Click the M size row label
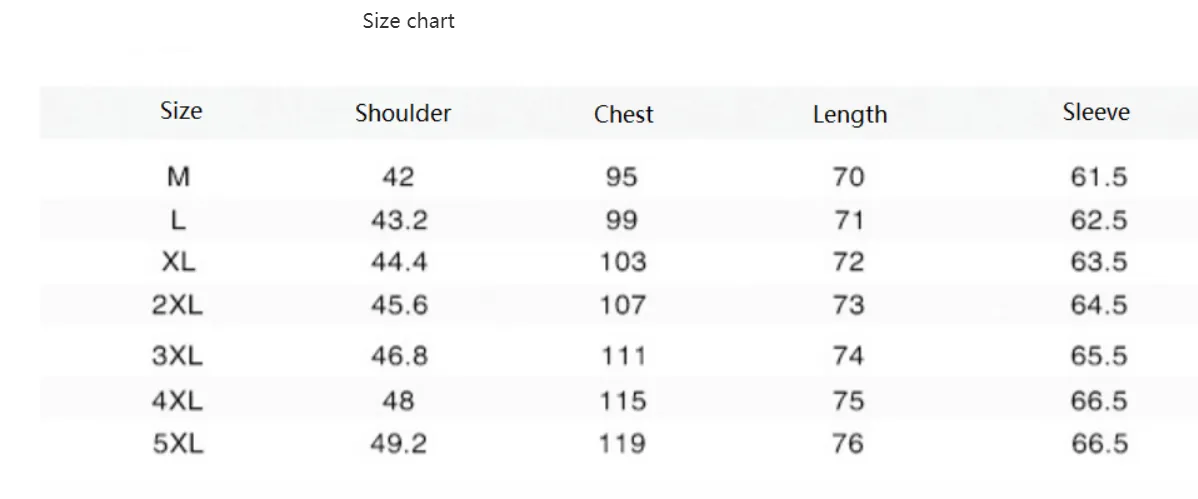Screen dimensions: 1198x499 [x=178, y=177]
